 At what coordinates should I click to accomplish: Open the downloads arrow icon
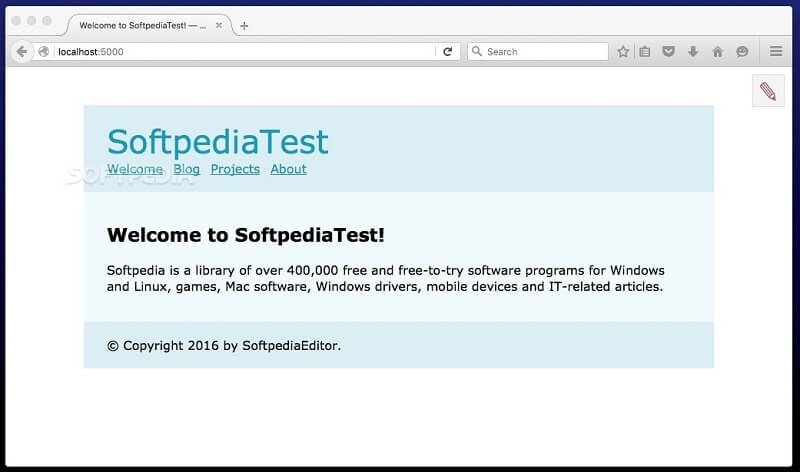[693, 52]
